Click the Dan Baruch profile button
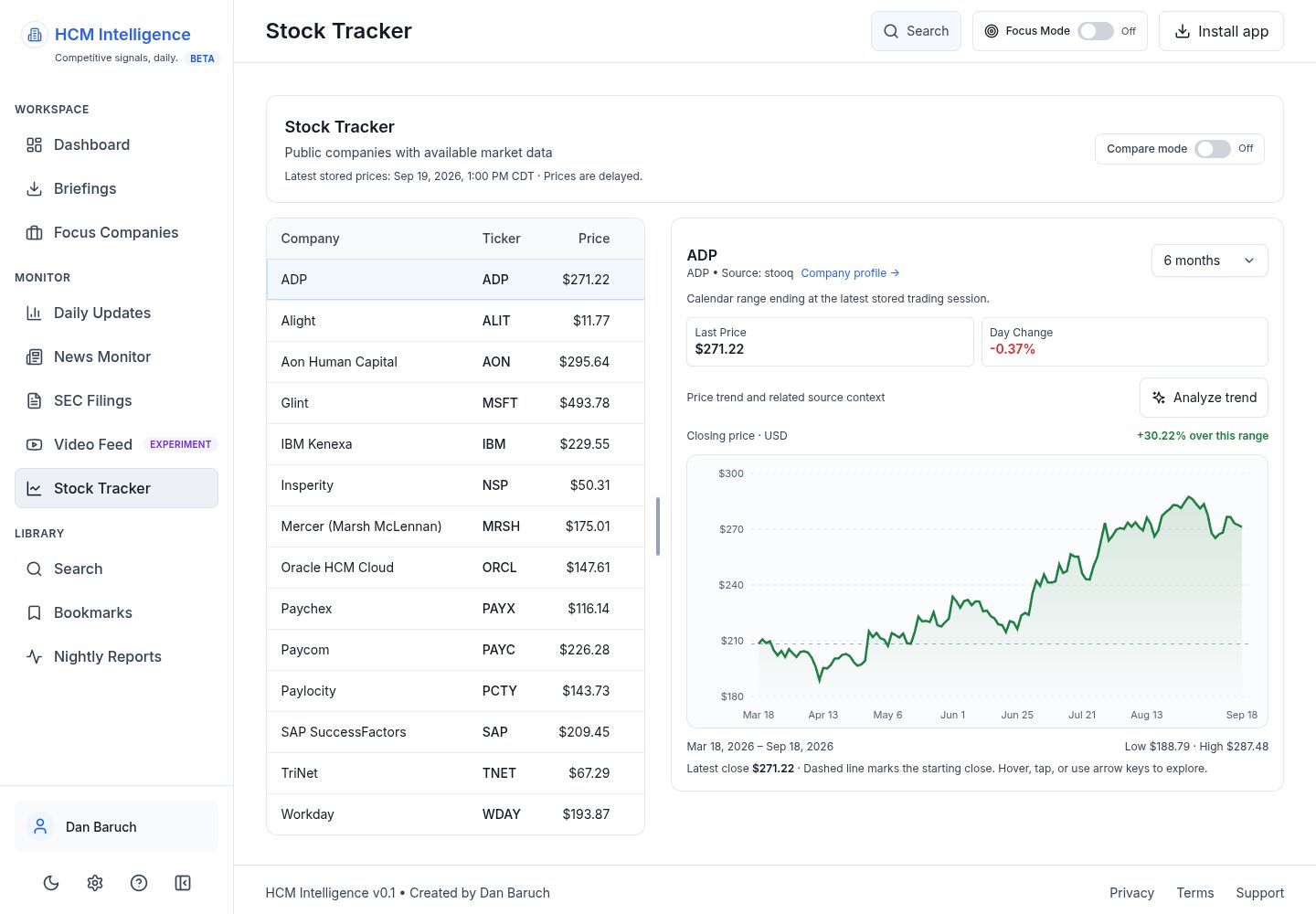 coord(116,826)
